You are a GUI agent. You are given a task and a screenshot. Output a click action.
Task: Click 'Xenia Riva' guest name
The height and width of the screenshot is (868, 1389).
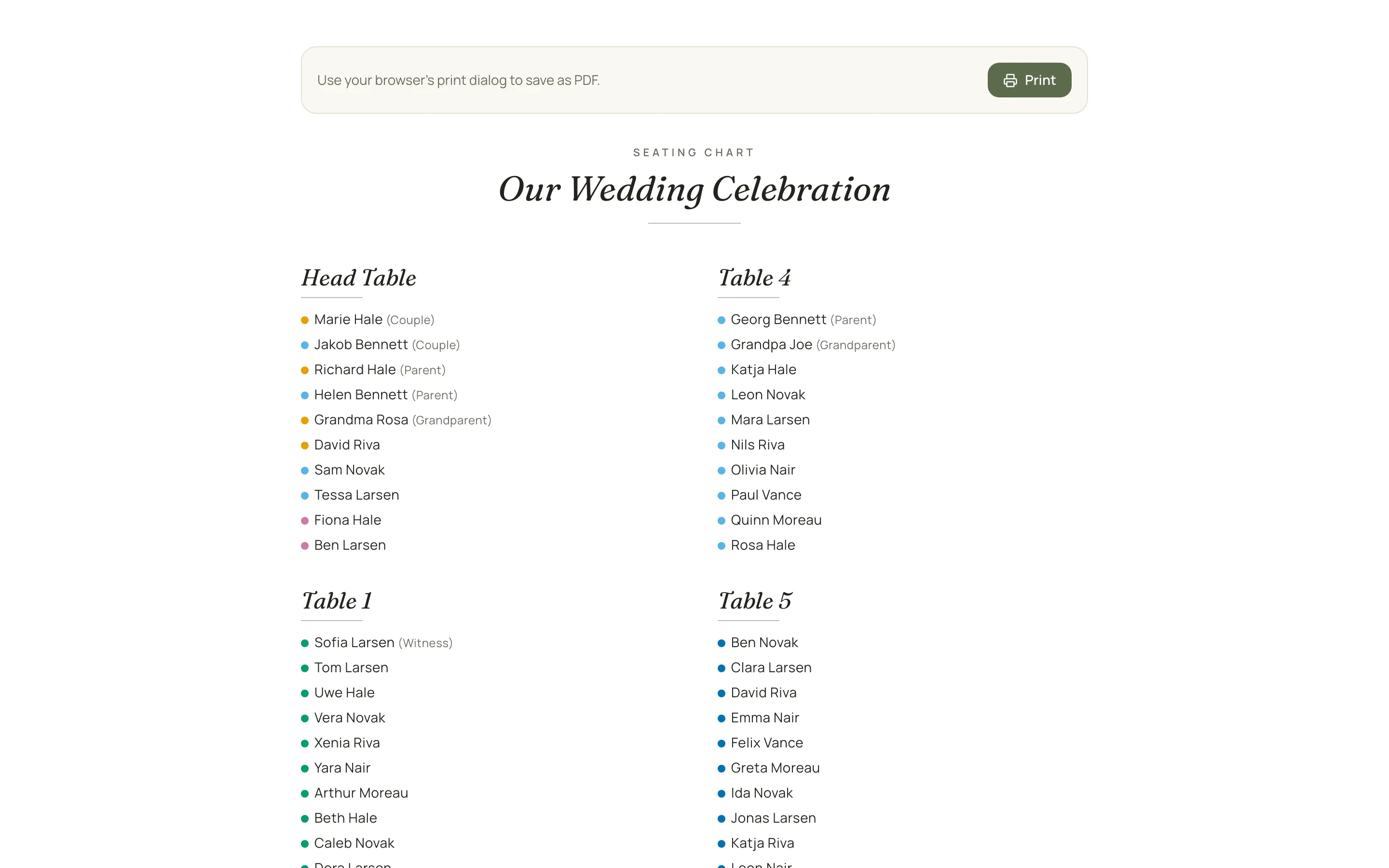347,743
